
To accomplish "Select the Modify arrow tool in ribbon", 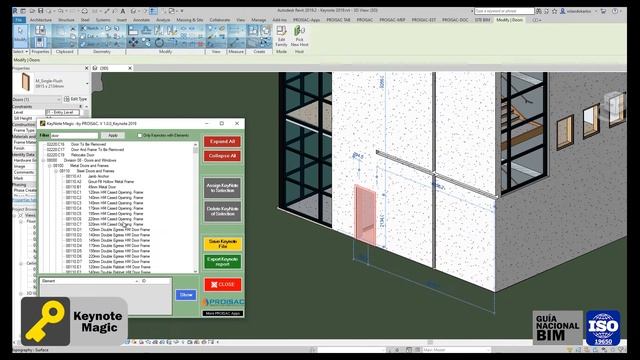I will 20,36.
